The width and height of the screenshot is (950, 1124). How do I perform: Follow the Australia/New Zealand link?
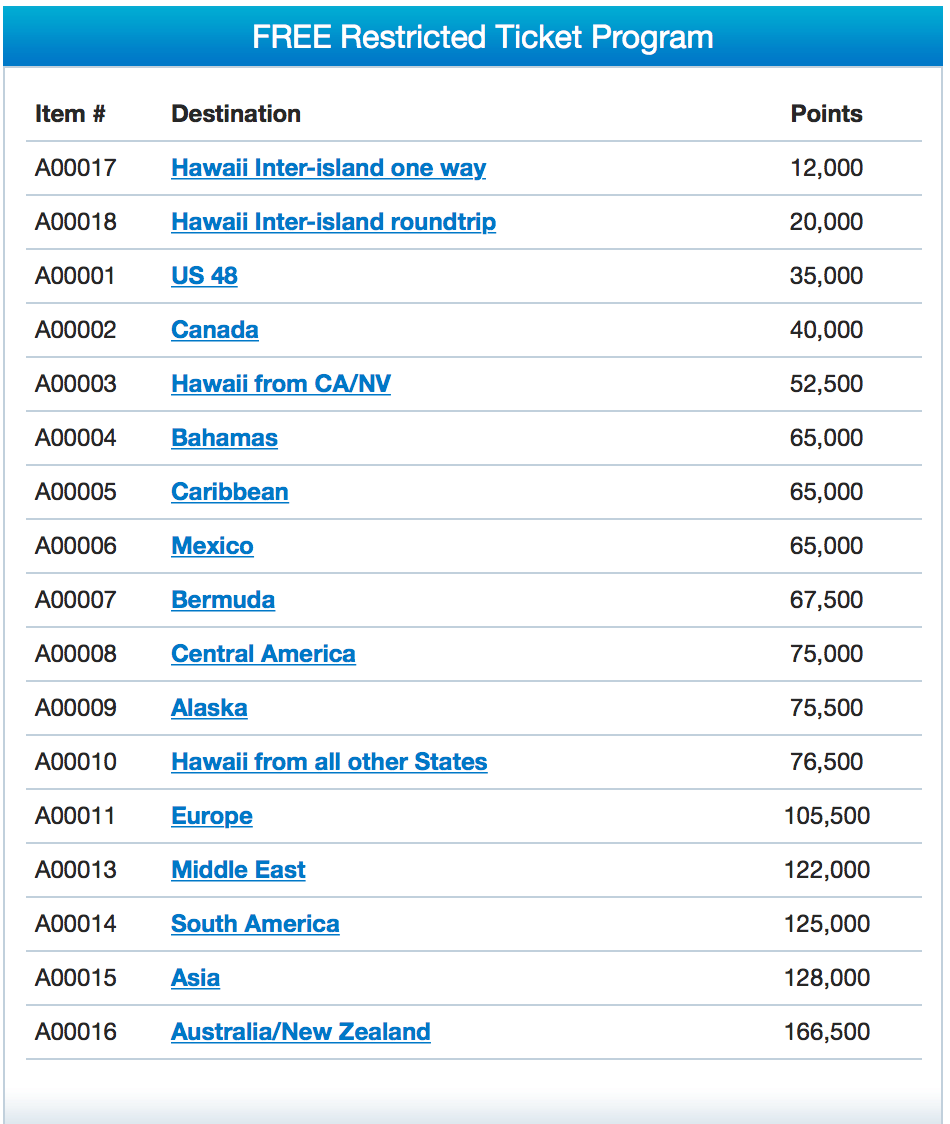[x=301, y=1032]
